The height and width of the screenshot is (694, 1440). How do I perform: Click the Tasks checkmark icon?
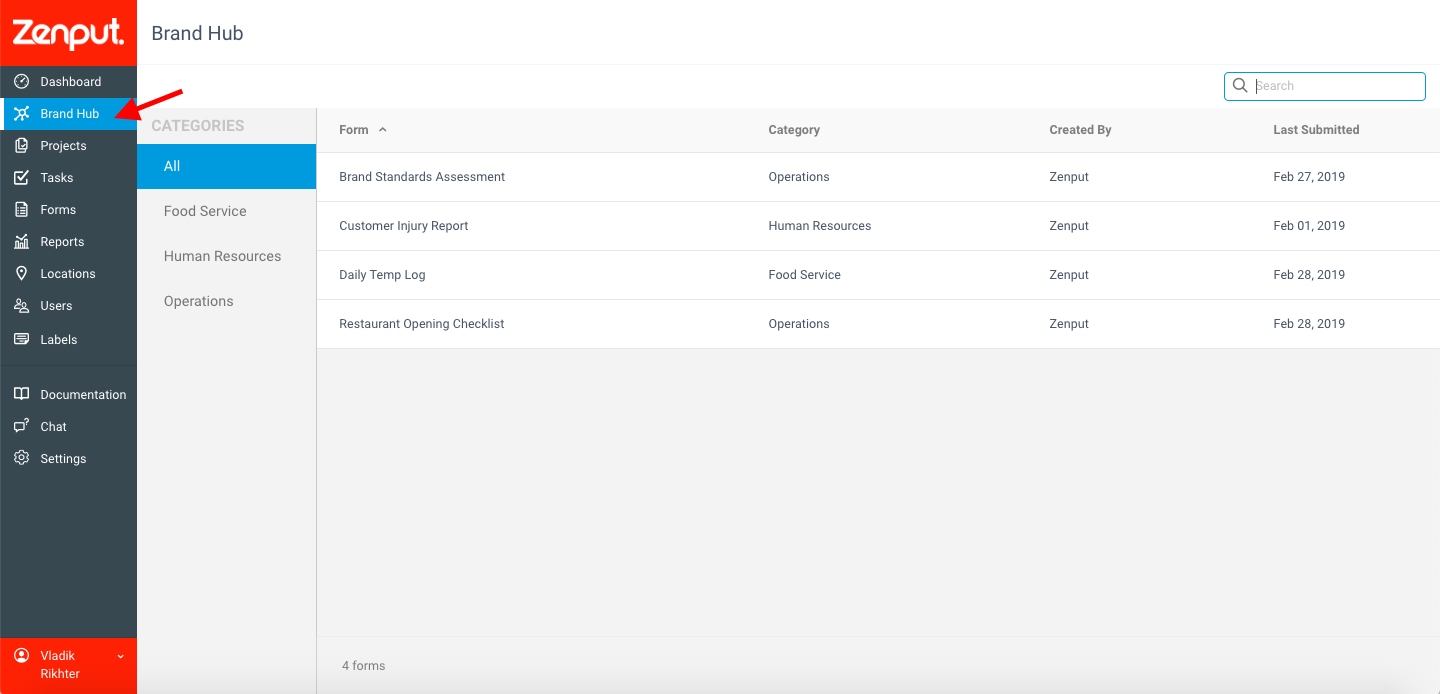(21, 177)
